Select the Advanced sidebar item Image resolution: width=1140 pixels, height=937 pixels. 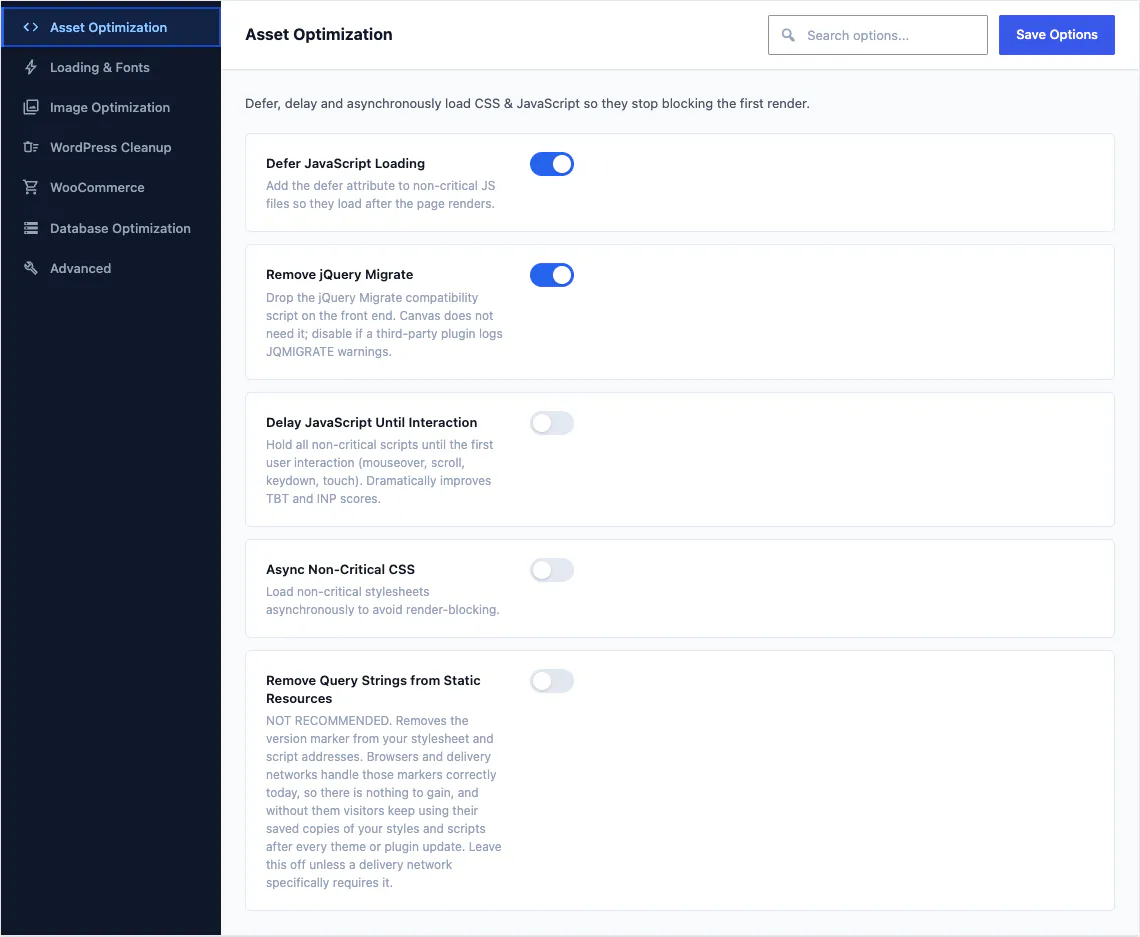click(111, 268)
